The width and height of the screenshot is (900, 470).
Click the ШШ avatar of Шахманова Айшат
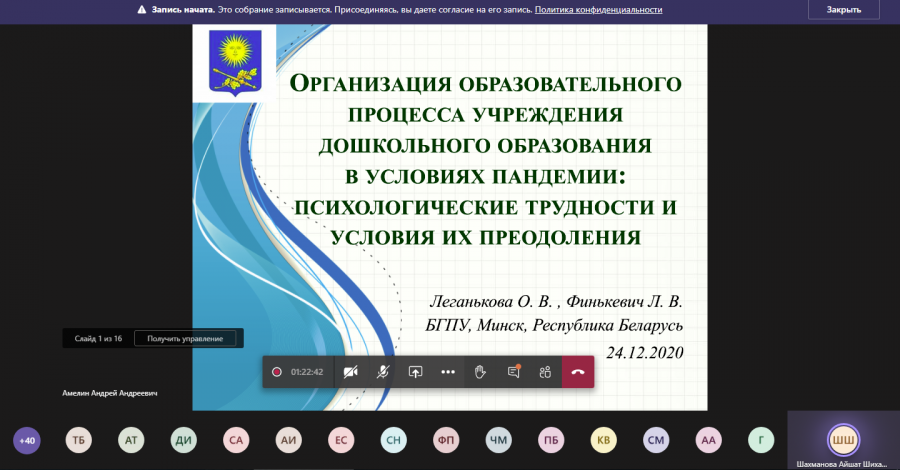point(843,440)
